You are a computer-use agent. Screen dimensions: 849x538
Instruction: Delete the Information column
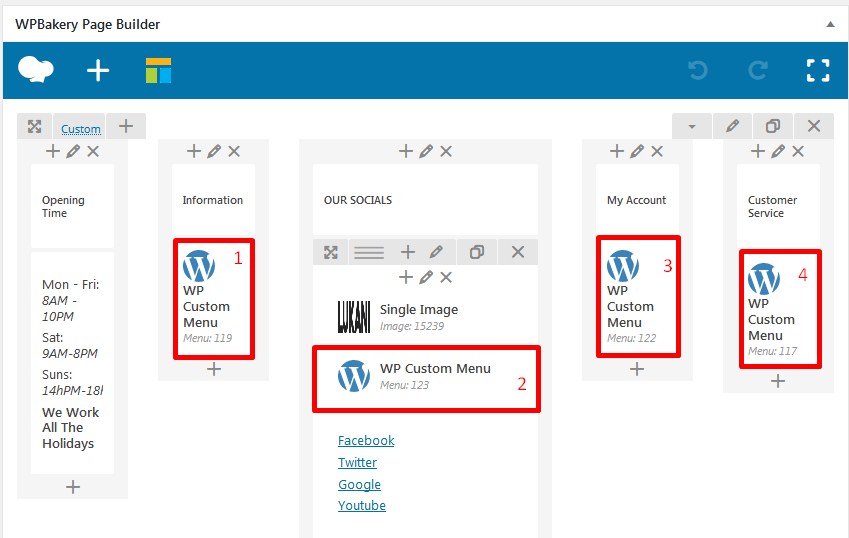click(234, 152)
